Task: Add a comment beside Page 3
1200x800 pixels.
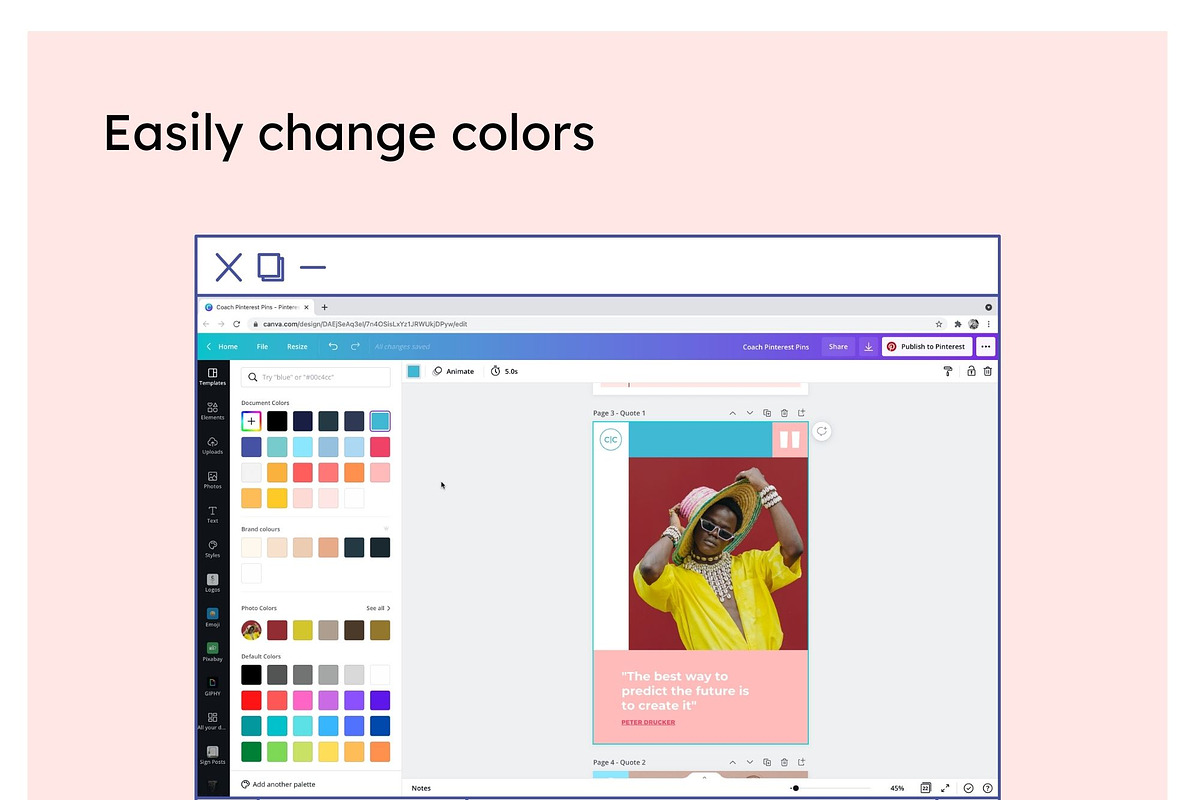Action: 821,431
